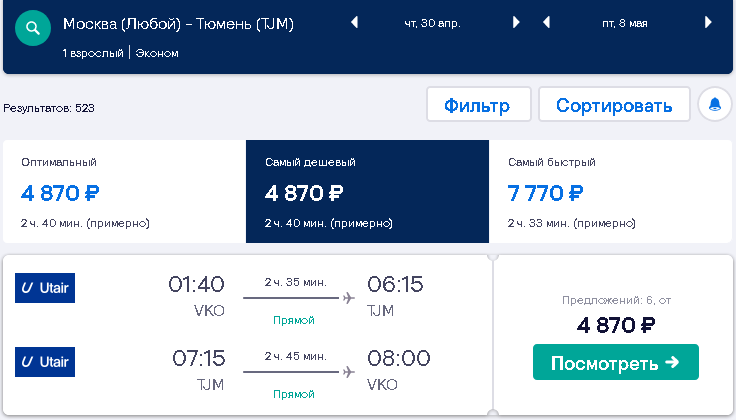The height and width of the screenshot is (420, 736).
Task: Click 1 взрослый Эконом passenger info
Action: pyautogui.click(x=121, y=53)
